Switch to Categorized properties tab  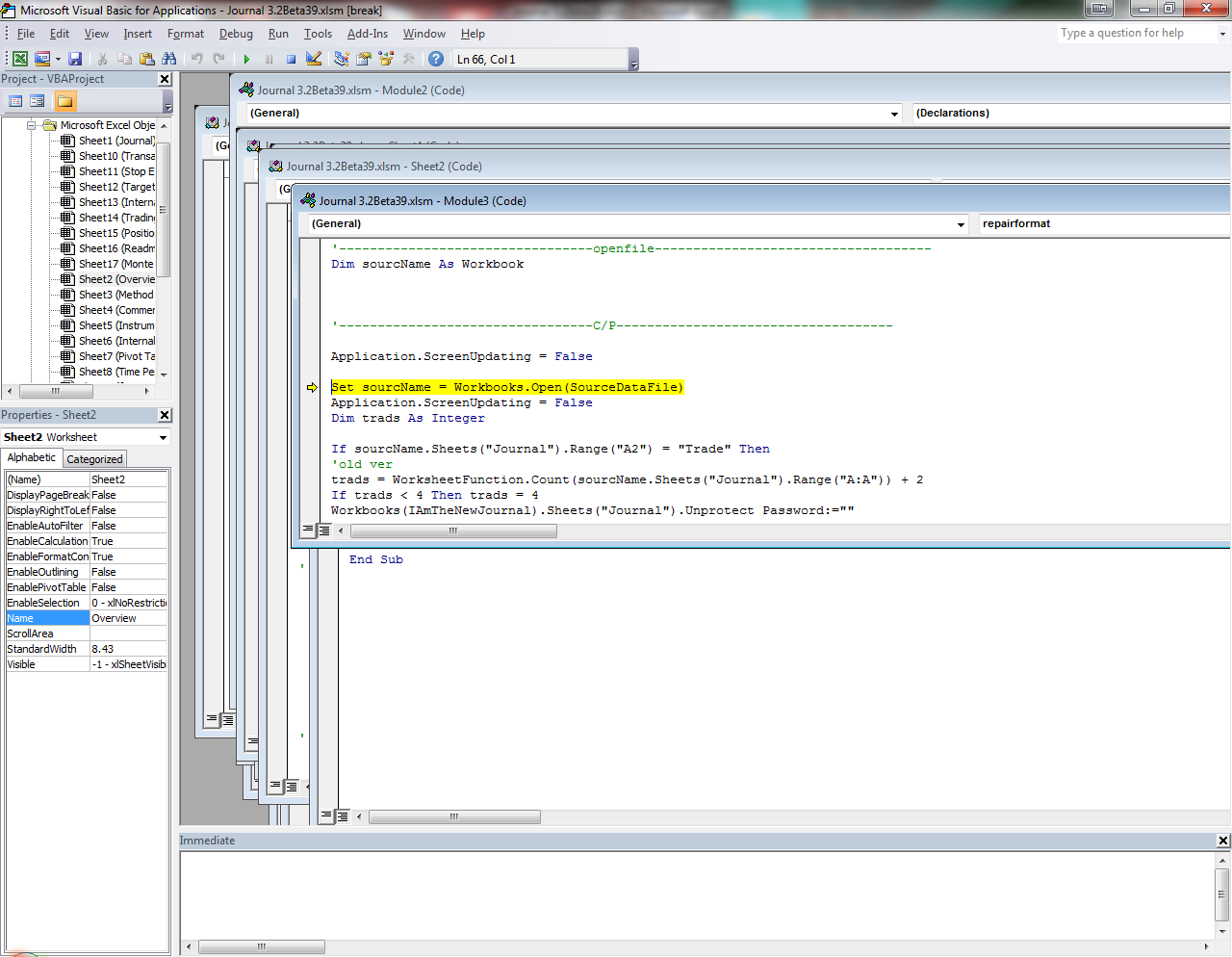pyautogui.click(x=94, y=459)
